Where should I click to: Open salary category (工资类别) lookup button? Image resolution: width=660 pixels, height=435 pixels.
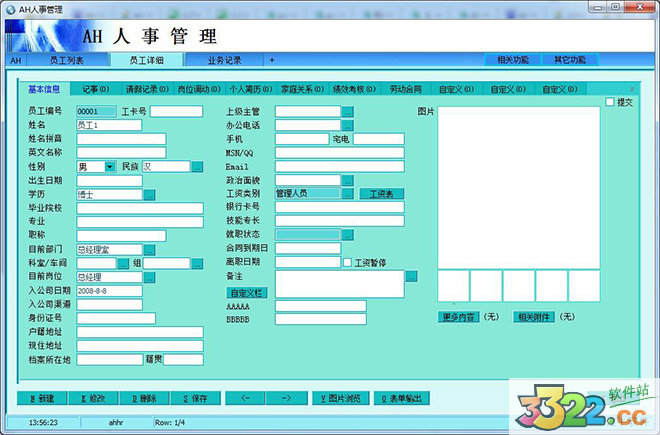coord(347,194)
